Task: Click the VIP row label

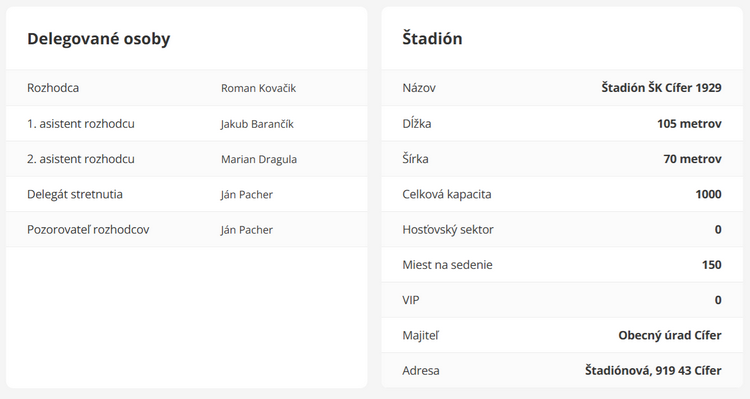Action: [411, 300]
